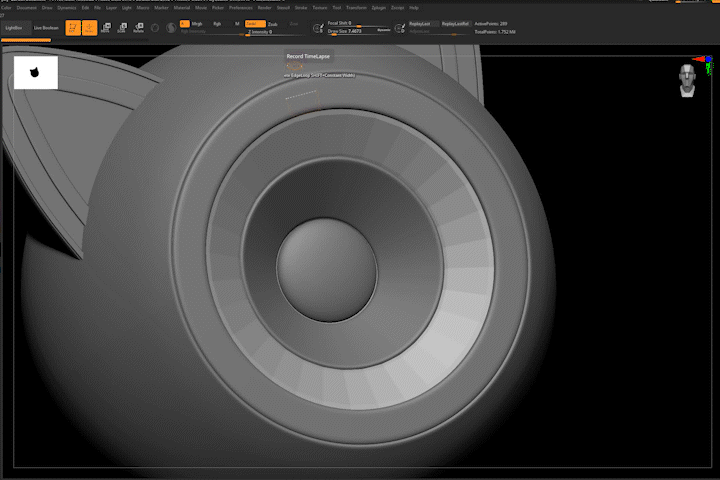Open the Picker menu
This screenshot has width=720, height=480.
pos(218,8)
